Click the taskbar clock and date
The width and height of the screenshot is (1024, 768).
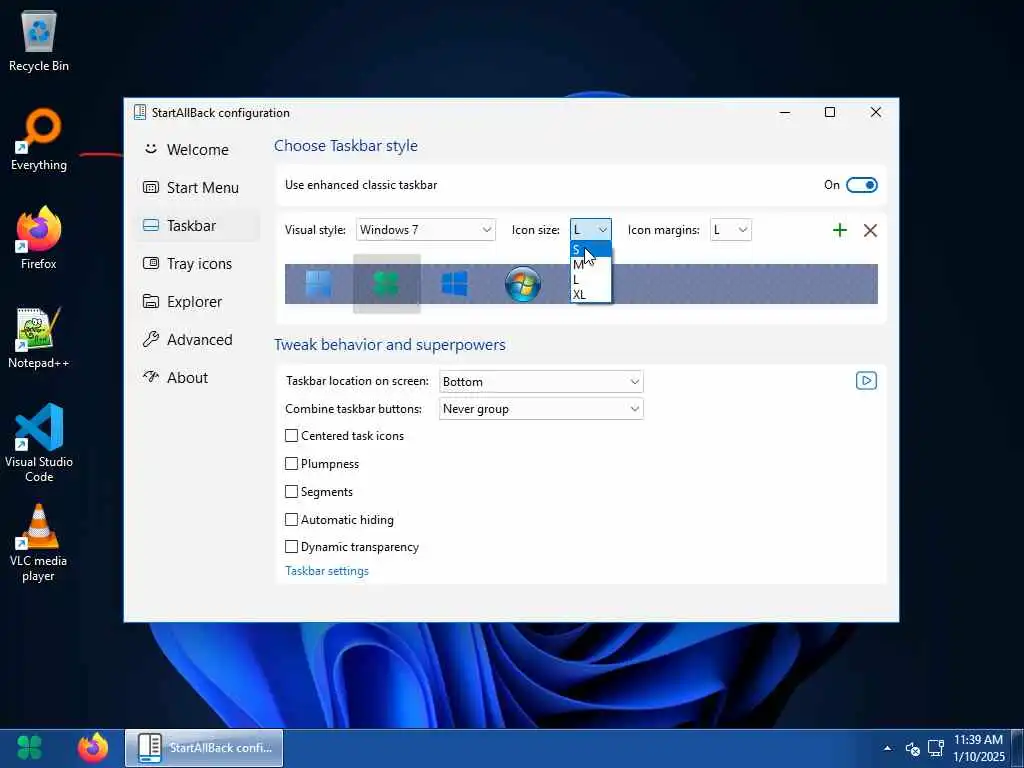[978, 748]
